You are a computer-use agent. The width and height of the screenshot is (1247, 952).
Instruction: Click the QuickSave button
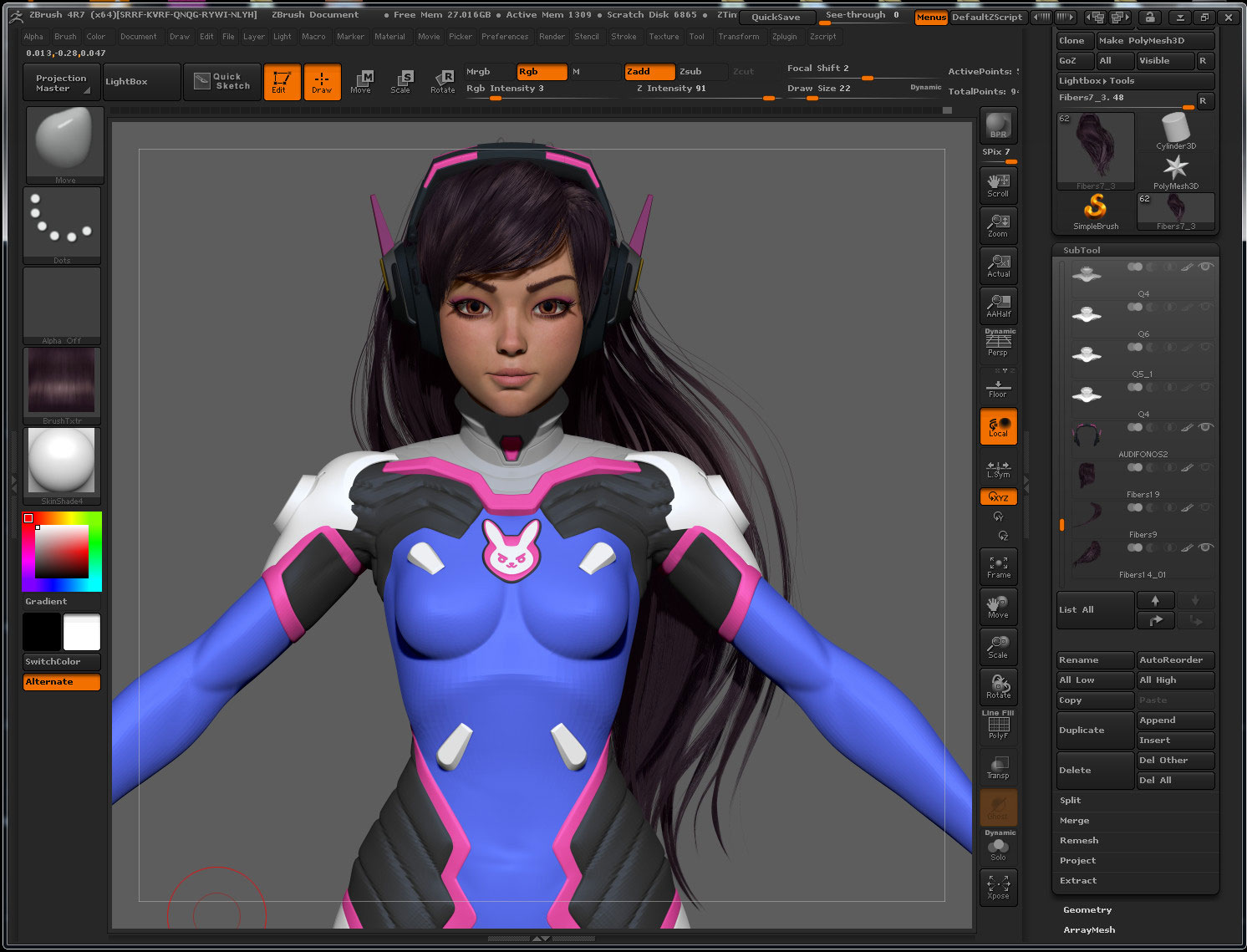(776, 17)
